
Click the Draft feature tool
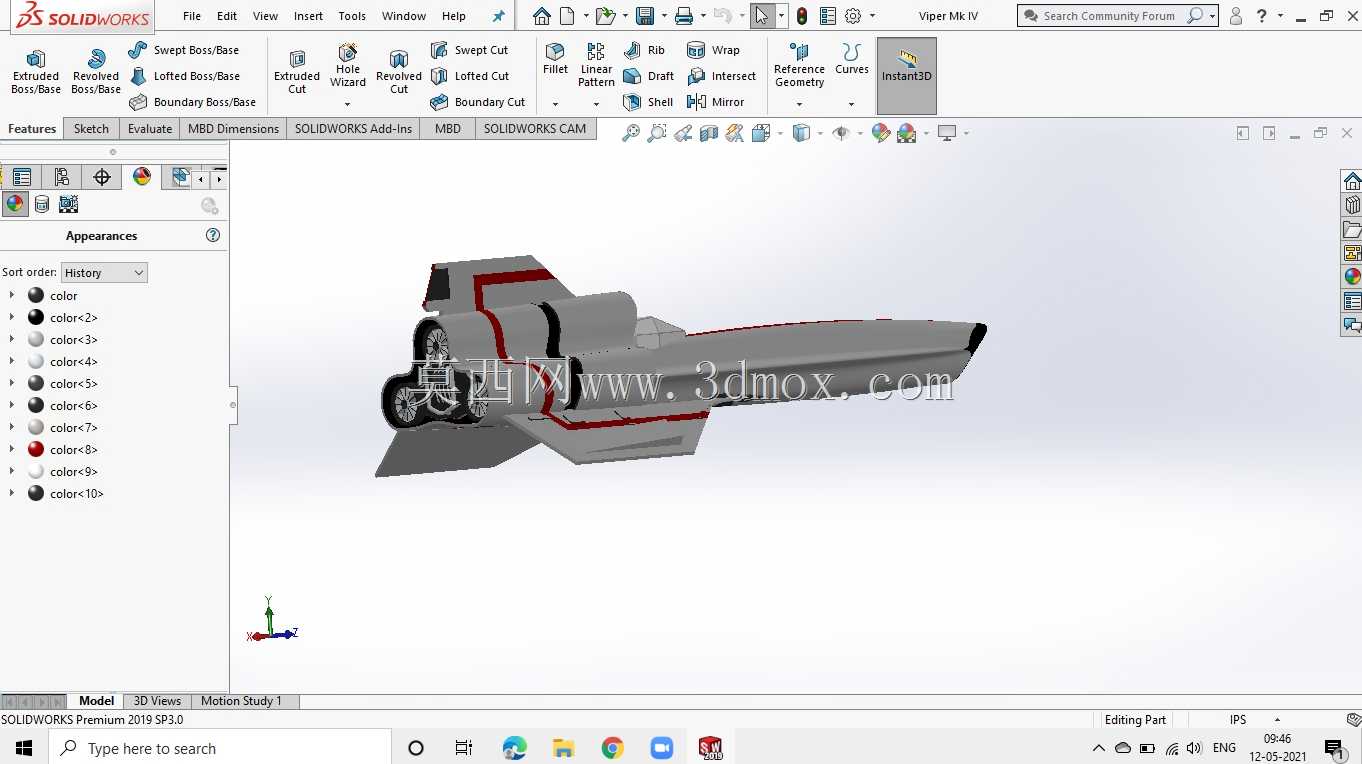tap(648, 76)
